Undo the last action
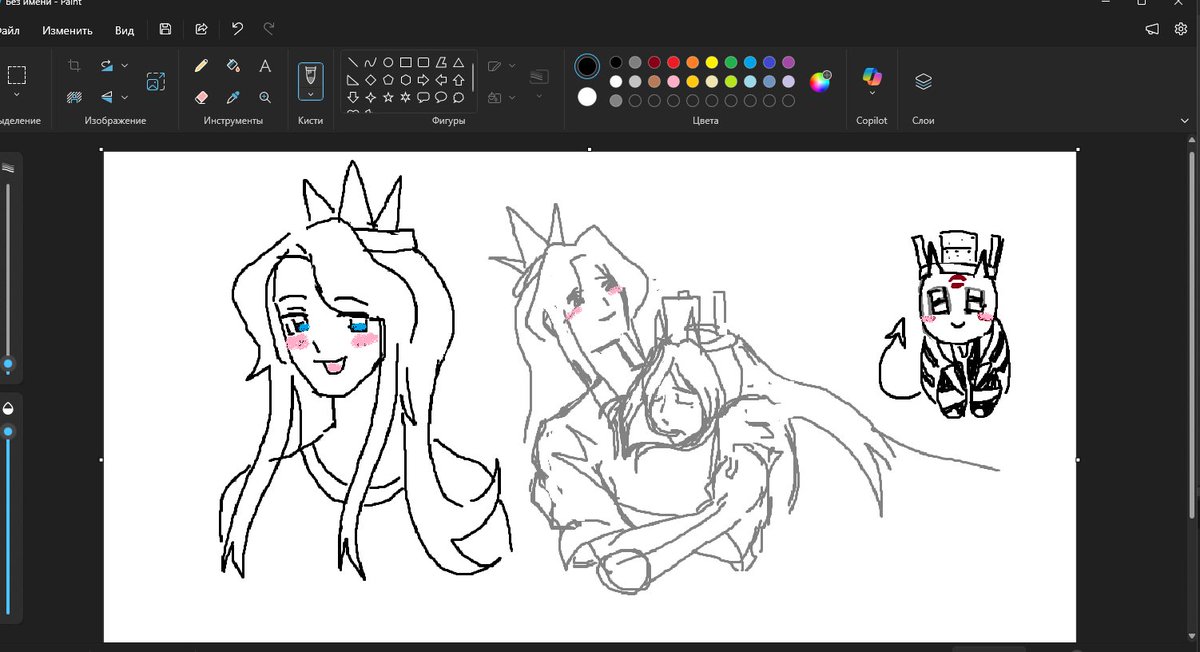Screen dimensions: 1200x652 tap(237, 30)
